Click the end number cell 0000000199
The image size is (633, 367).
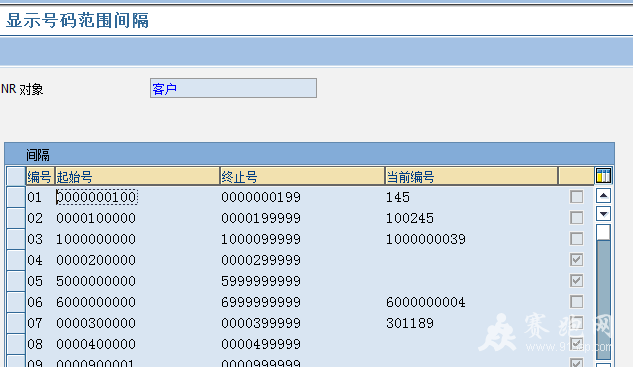click(x=261, y=197)
